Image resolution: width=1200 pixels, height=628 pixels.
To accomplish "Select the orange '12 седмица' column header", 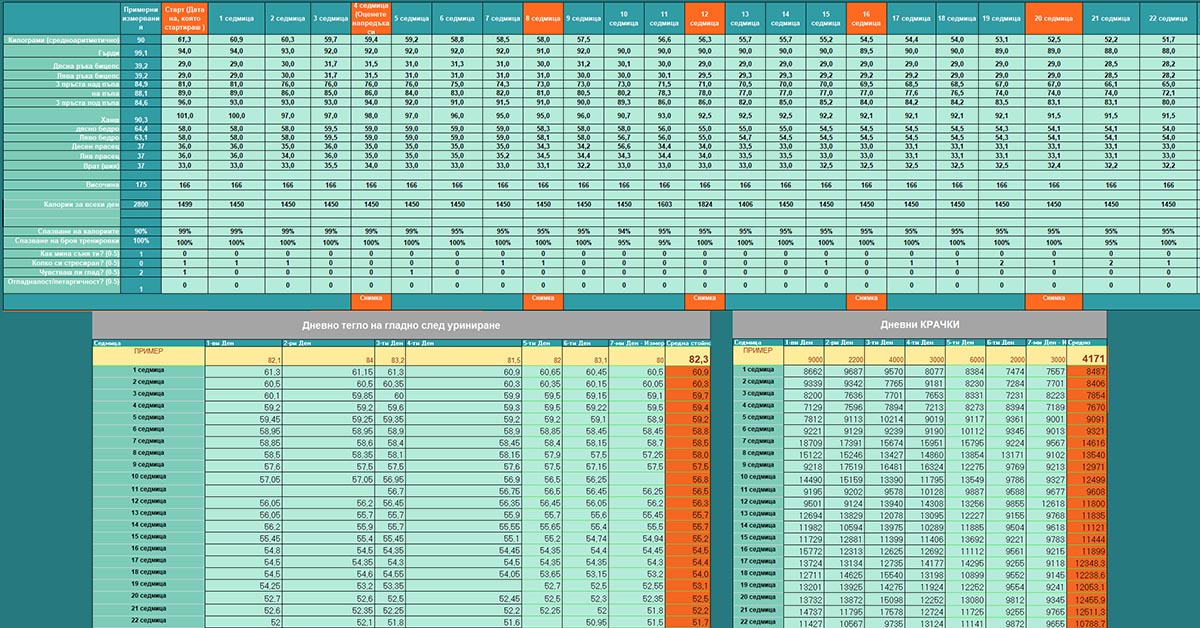I will tap(705, 18).
